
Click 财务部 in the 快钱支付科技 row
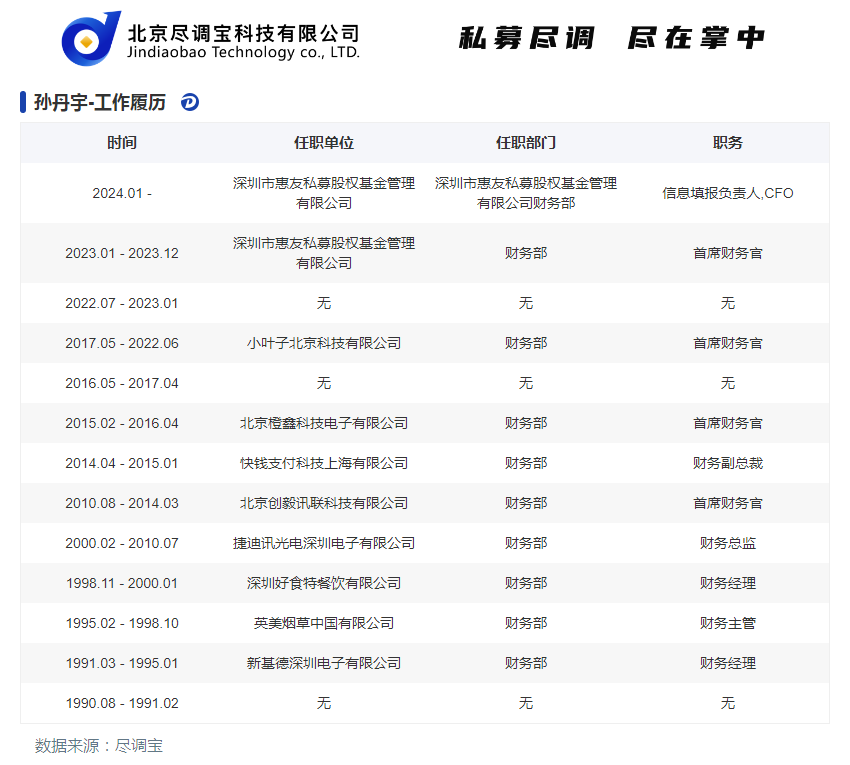pyautogui.click(x=526, y=464)
